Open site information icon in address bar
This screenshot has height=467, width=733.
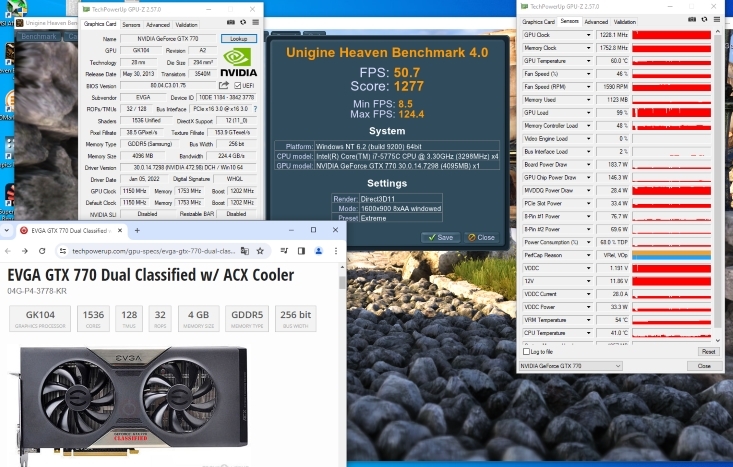point(63,251)
